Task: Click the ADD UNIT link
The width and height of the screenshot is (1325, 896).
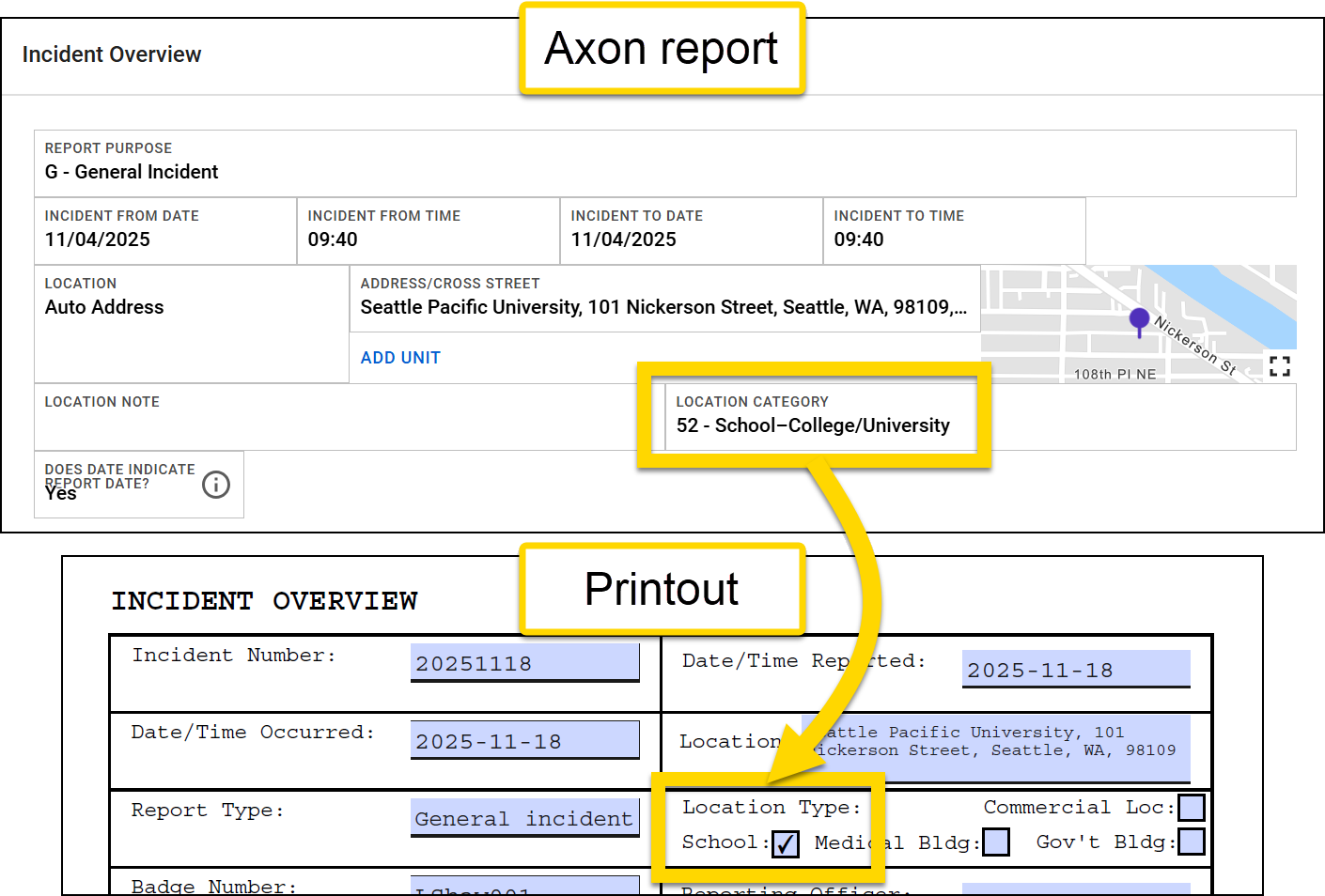Action: pos(400,358)
